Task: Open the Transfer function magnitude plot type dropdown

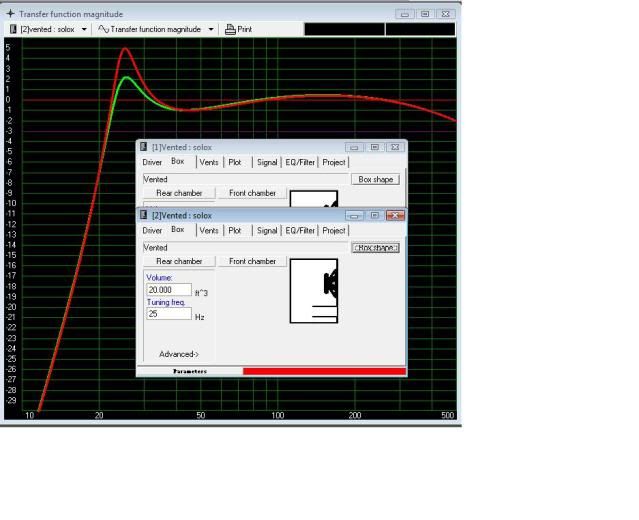Action: coord(211,29)
